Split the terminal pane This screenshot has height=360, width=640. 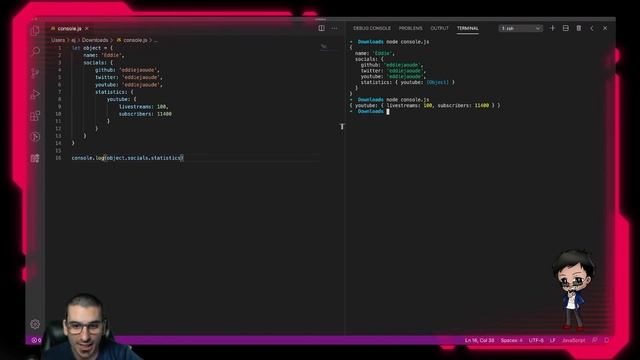(565, 28)
